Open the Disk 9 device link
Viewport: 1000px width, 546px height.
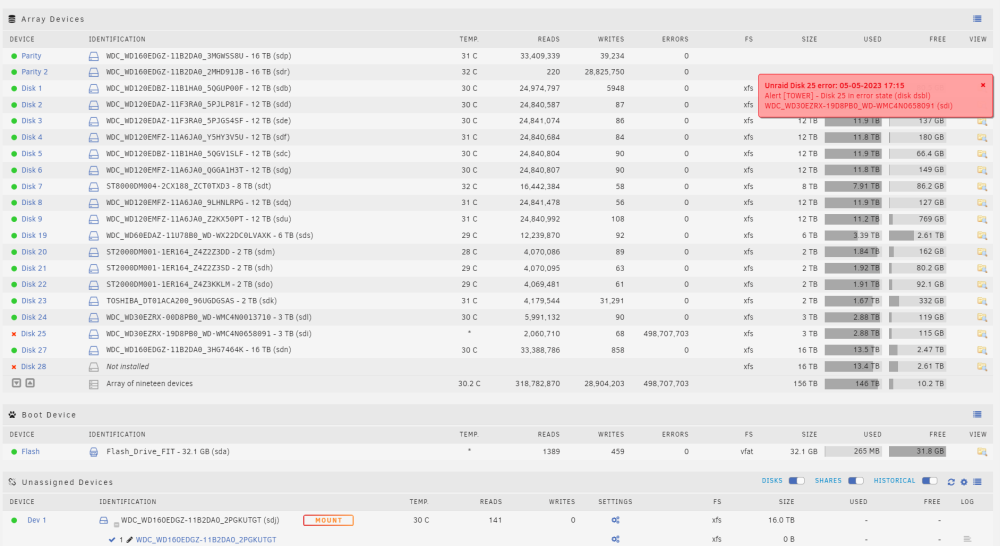32,219
